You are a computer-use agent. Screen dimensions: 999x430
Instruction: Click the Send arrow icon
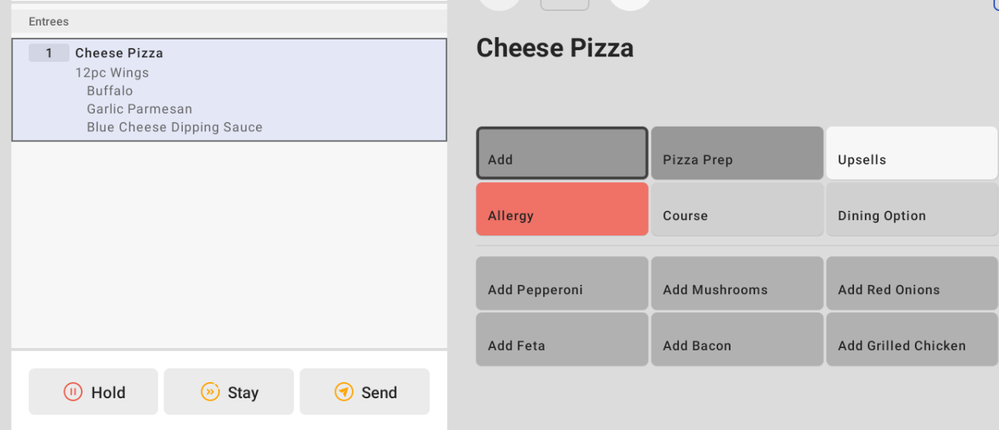pyautogui.click(x=344, y=392)
